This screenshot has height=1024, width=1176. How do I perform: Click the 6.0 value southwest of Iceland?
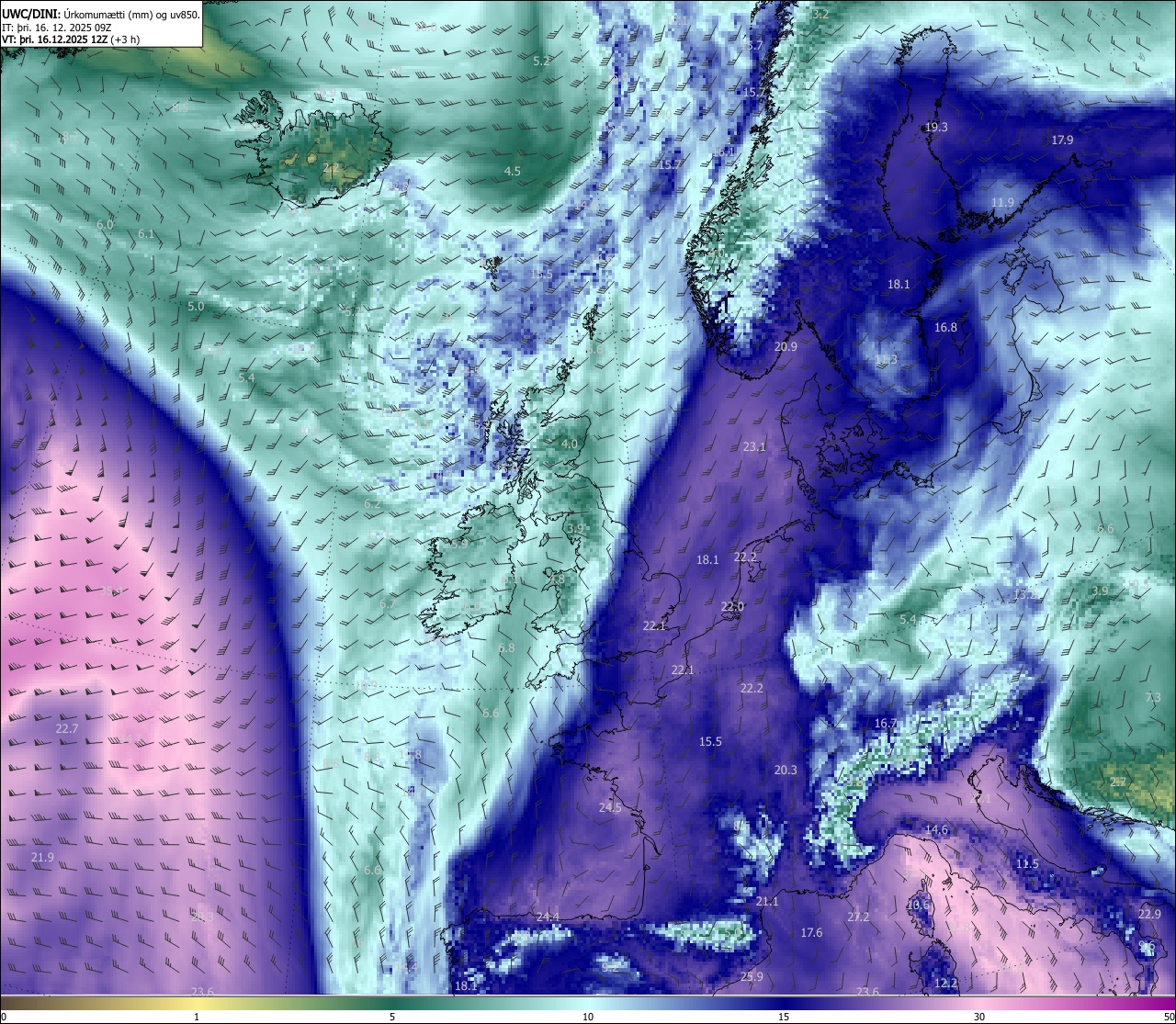pyautogui.click(x=105, y=225)
